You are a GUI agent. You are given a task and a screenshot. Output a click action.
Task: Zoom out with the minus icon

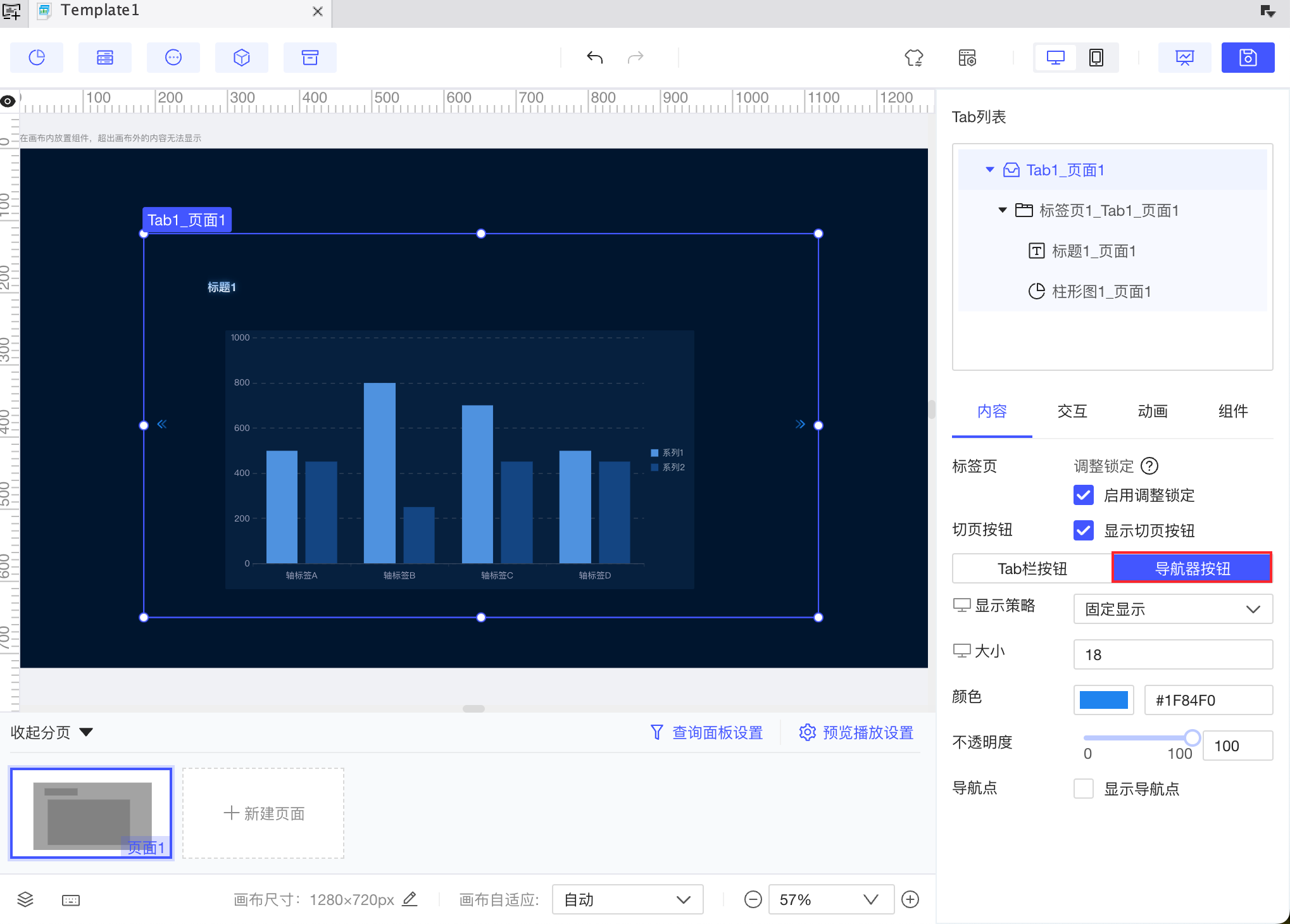click(753, 899)
